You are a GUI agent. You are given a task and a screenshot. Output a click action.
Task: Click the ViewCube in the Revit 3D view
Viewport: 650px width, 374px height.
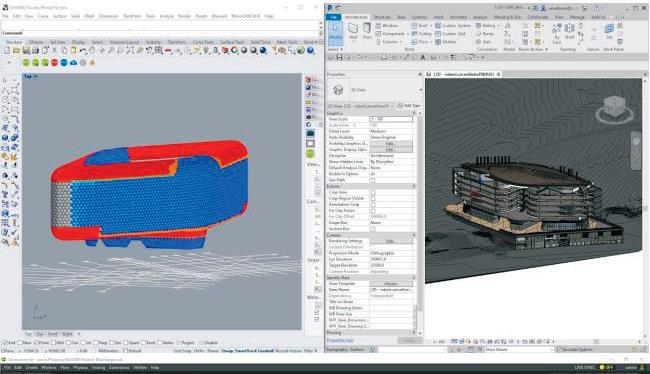pyautogui.click(x=614, y=109)
